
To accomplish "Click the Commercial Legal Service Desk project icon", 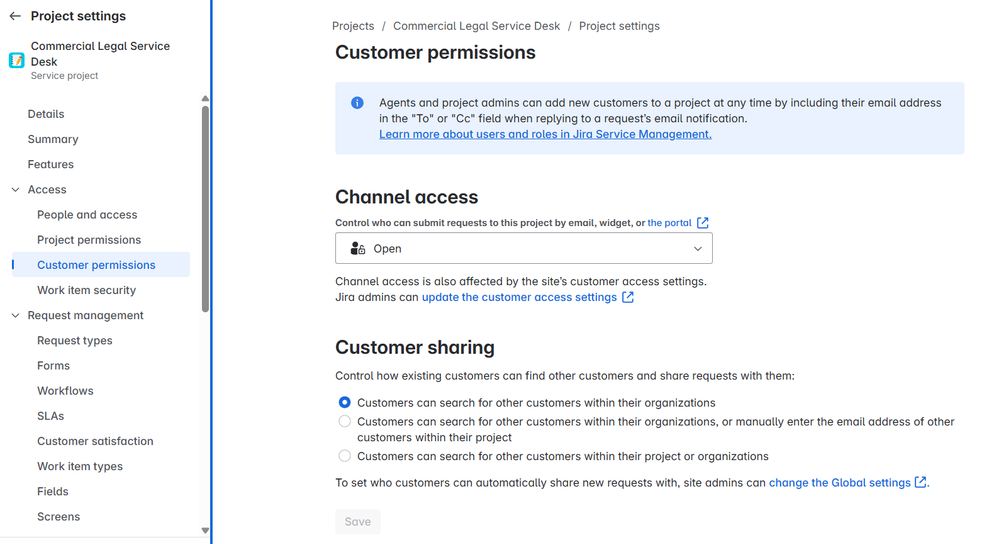I will pyautogui.click(x=17, y=61).
